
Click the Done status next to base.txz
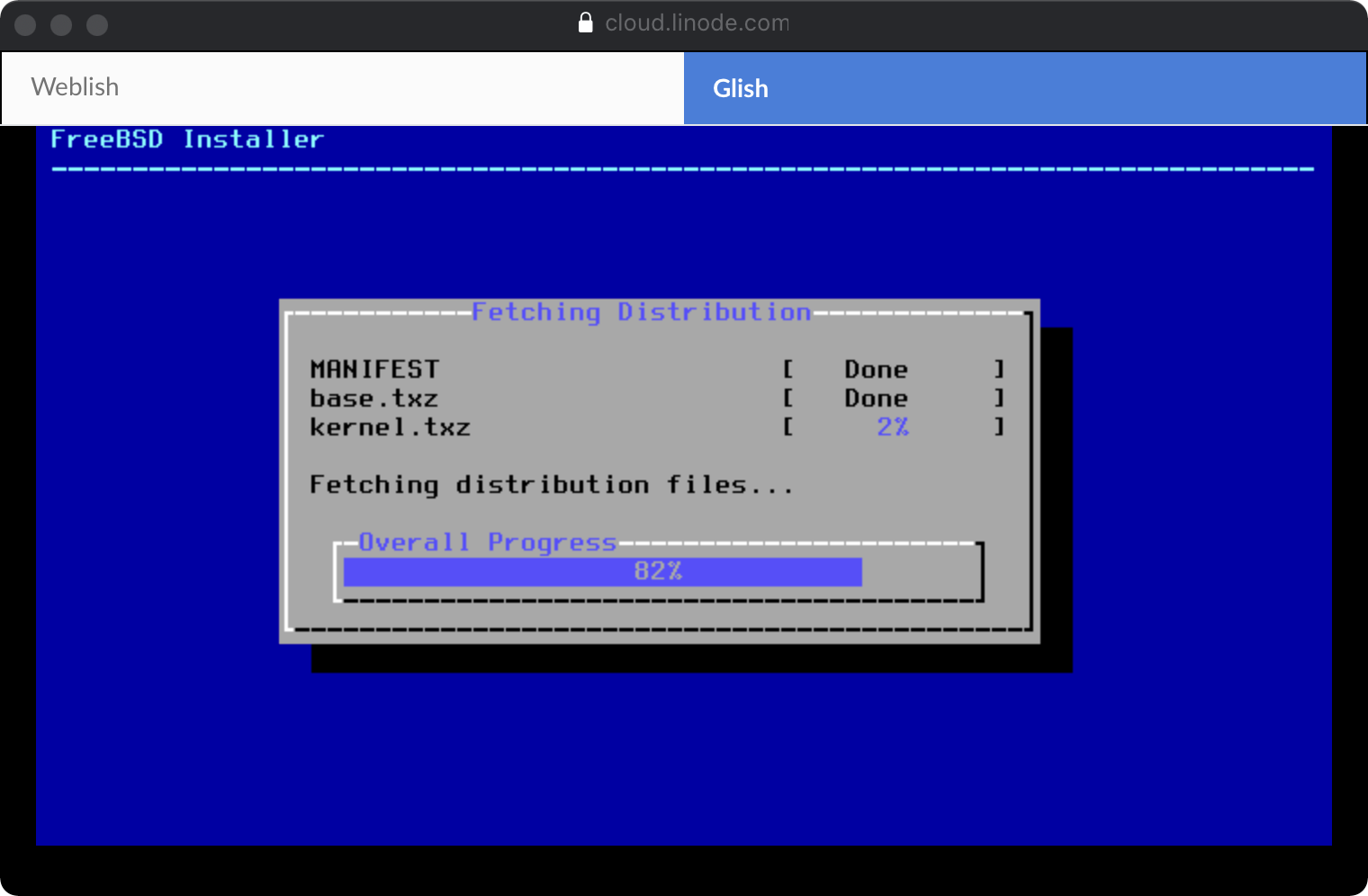pyautogui.click(x=876, y=399)
